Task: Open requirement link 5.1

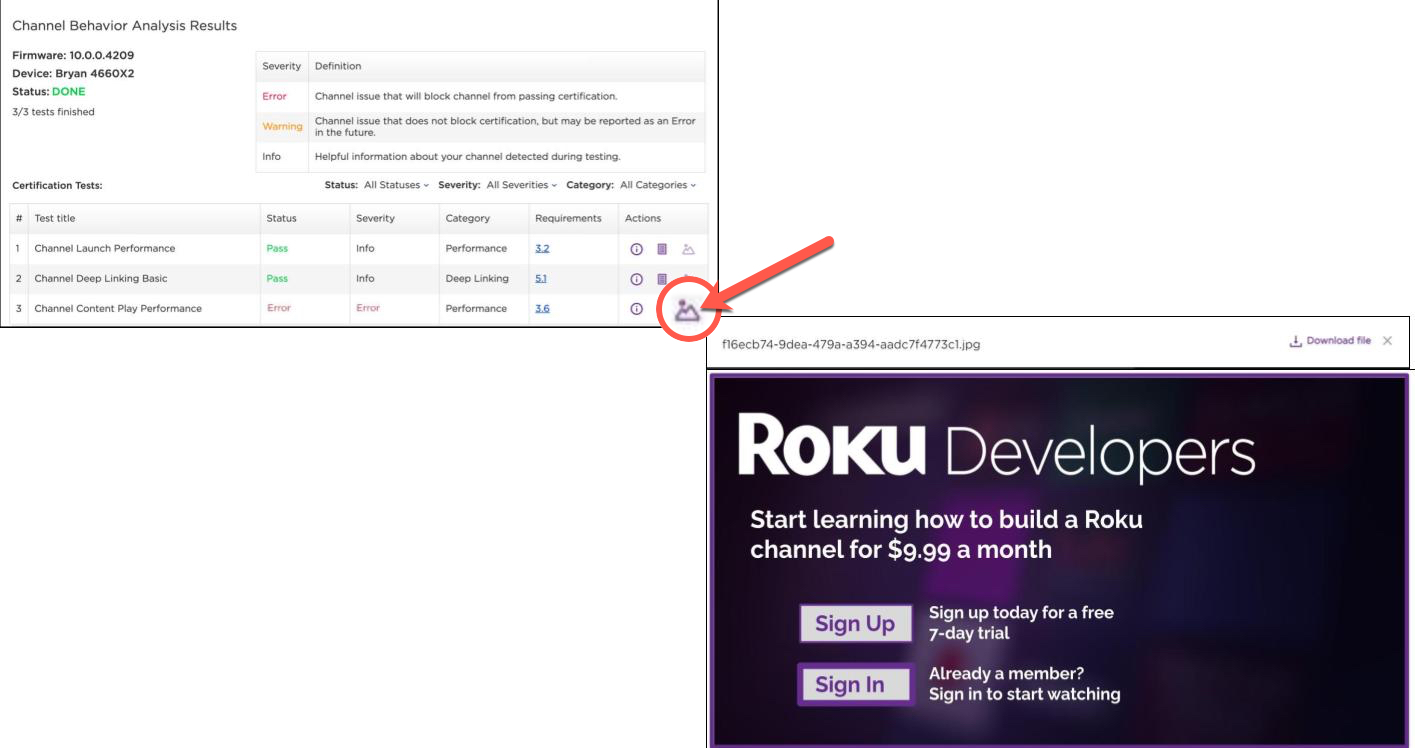Action: (541, 278)
